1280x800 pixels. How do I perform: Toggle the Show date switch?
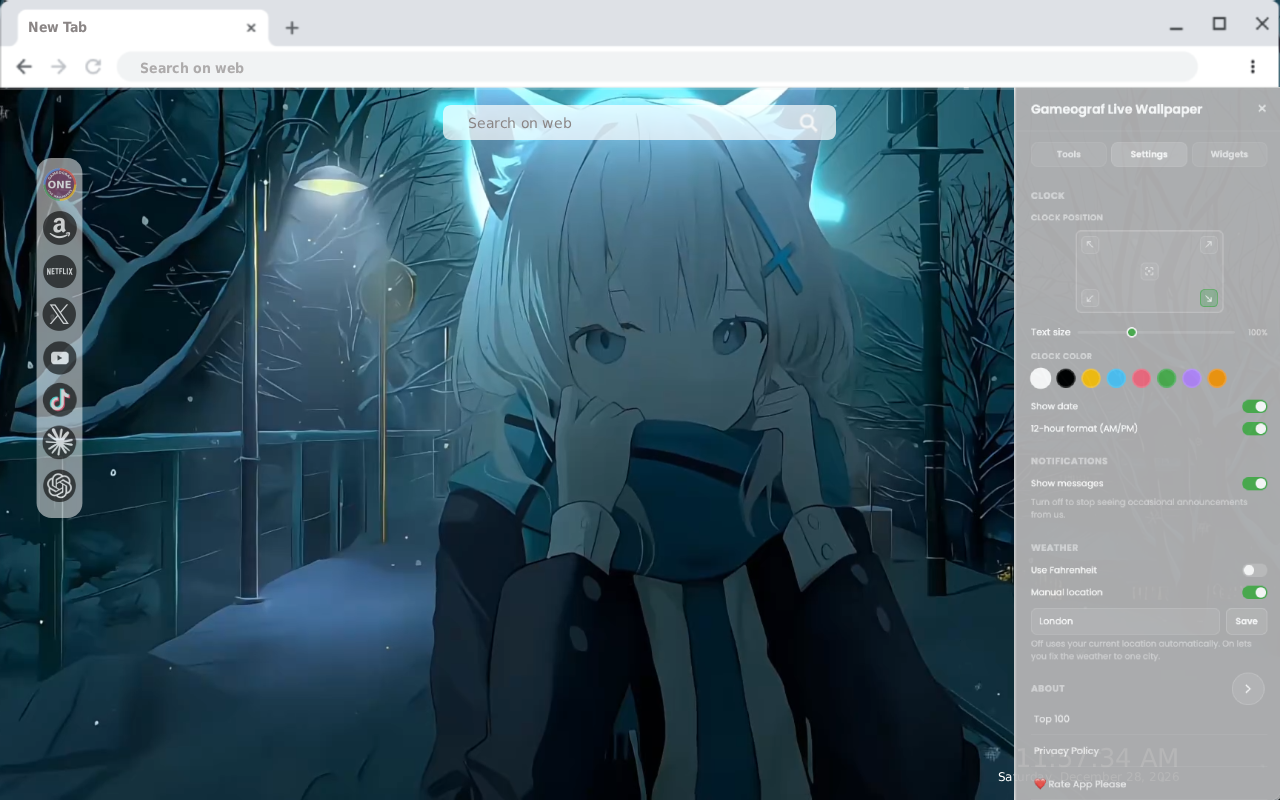[1254, 406]
